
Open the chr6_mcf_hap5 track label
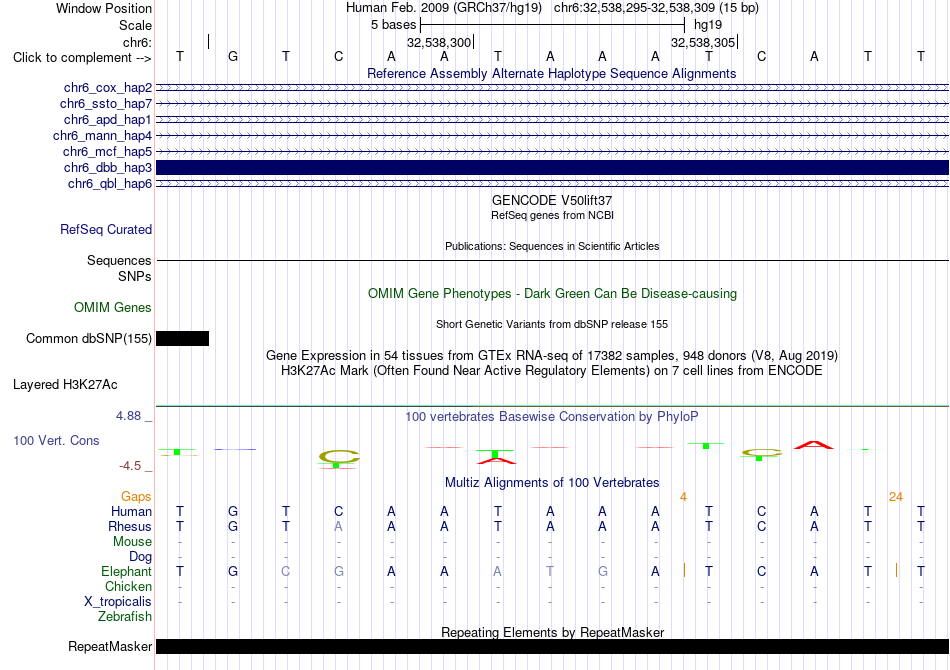[x=107, y=151]
